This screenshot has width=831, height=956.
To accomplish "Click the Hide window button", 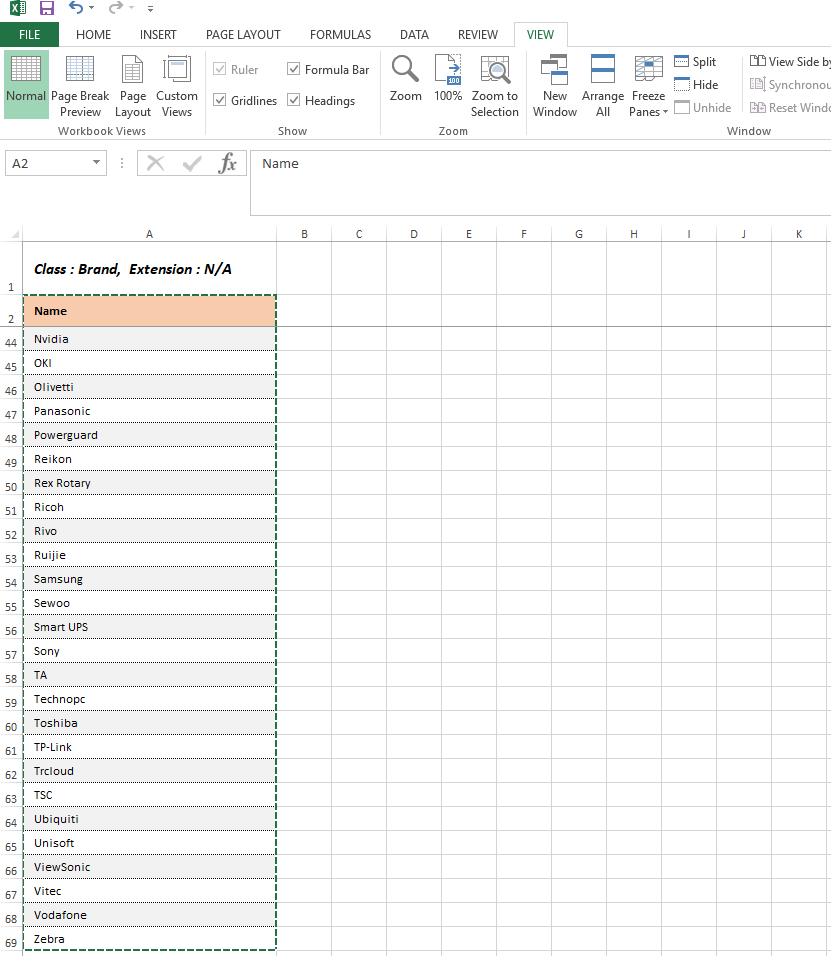I will (695, 85).
